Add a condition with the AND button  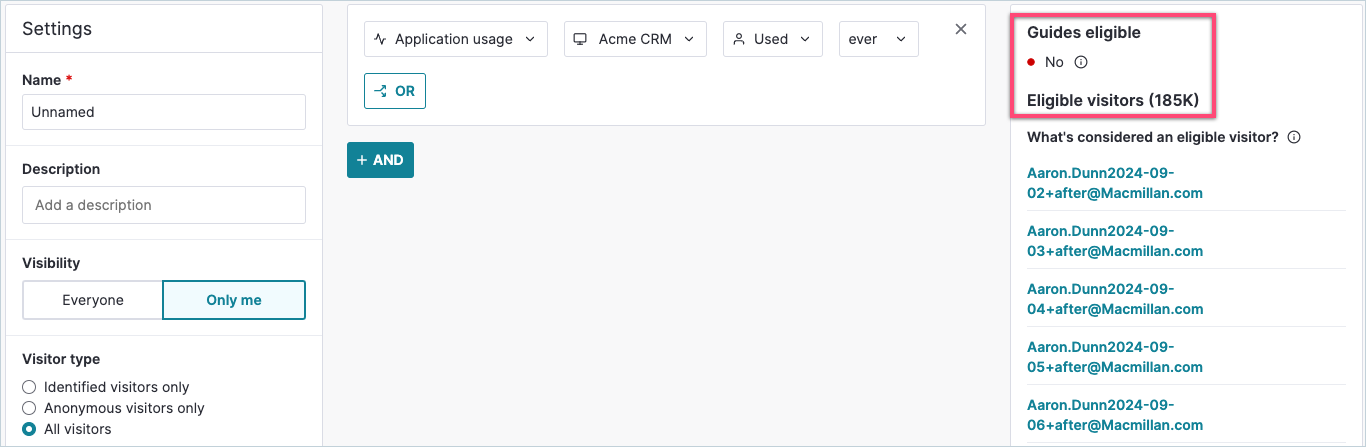click(380, 160)
